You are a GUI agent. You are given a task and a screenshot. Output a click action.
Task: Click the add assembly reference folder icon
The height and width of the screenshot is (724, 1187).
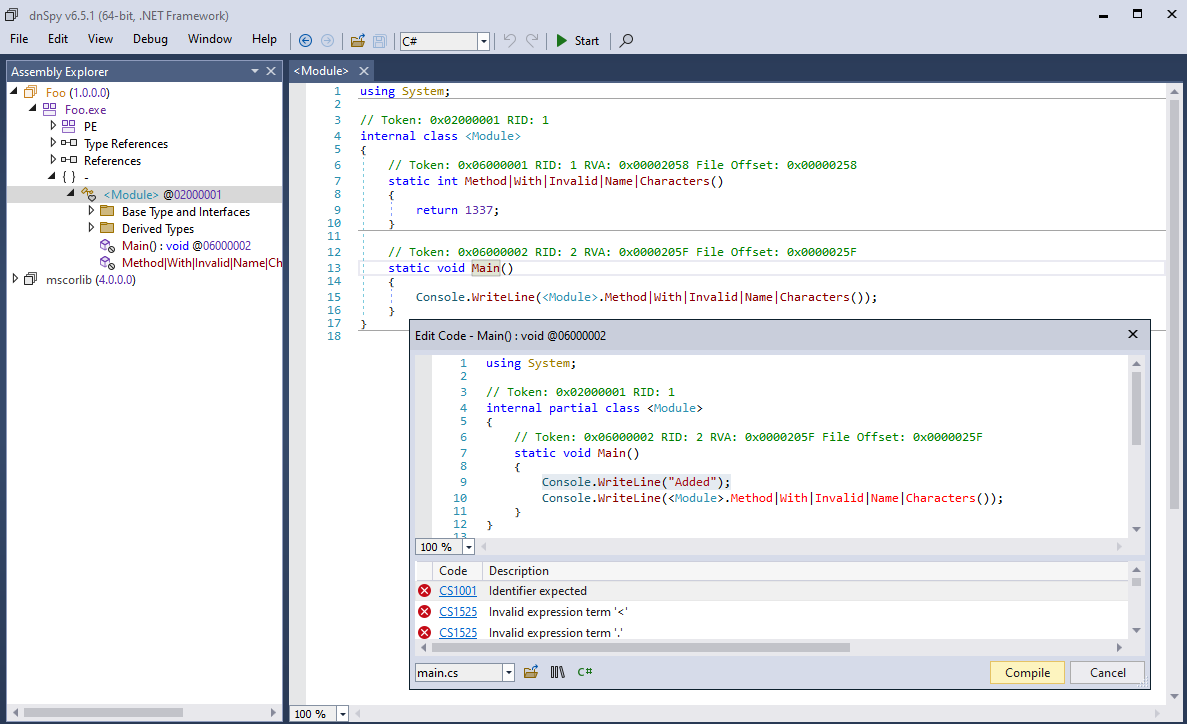(x=531, y=672)
